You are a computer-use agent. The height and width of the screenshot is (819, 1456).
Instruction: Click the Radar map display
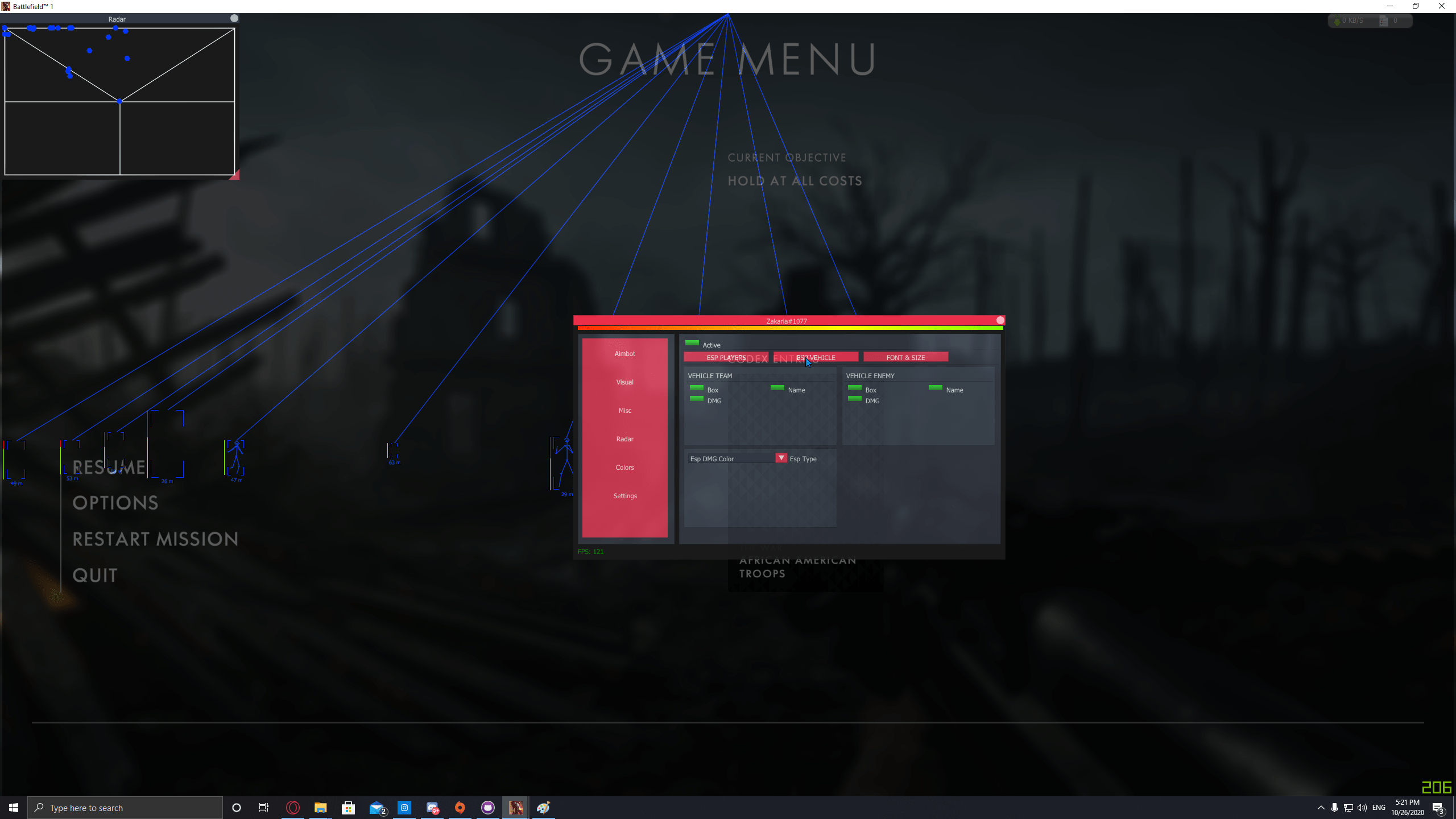pos(119,101)
